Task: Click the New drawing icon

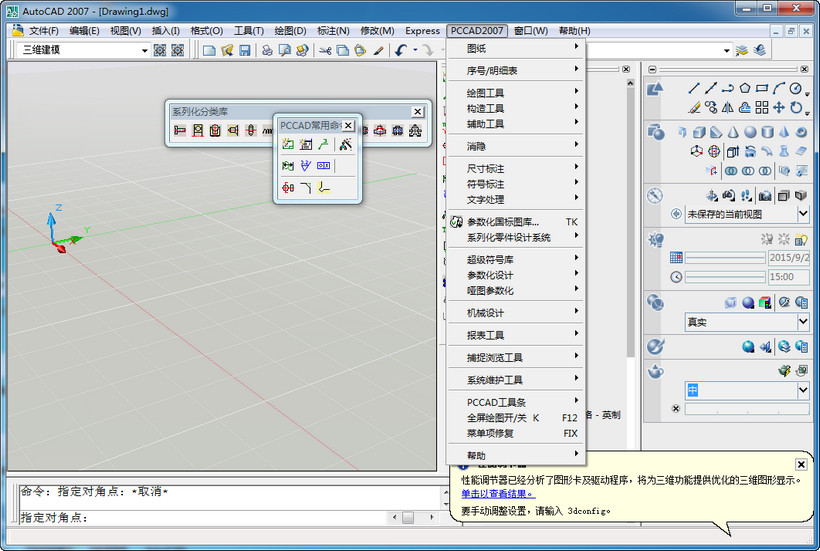Action: click(209, 50)
